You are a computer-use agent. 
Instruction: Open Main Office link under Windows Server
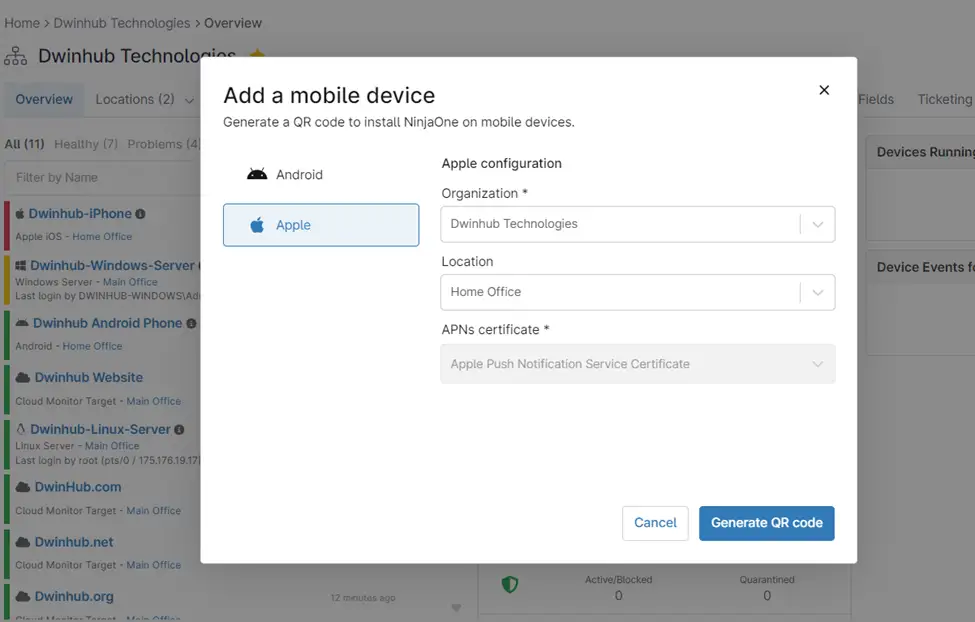pos(130,282)
